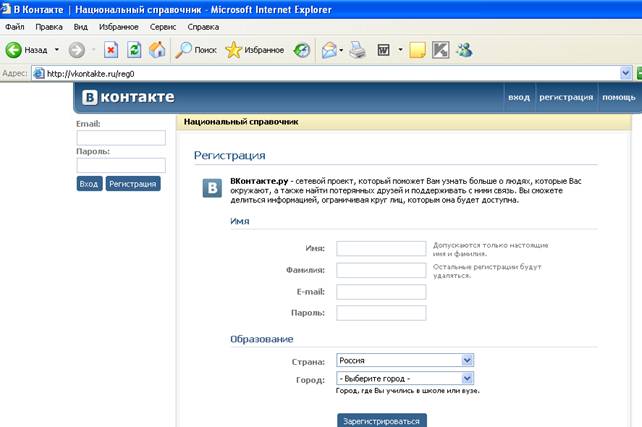Click the Фамилия input field
Viewport: 642px width, 427px height.
click(x=381, y=270)
